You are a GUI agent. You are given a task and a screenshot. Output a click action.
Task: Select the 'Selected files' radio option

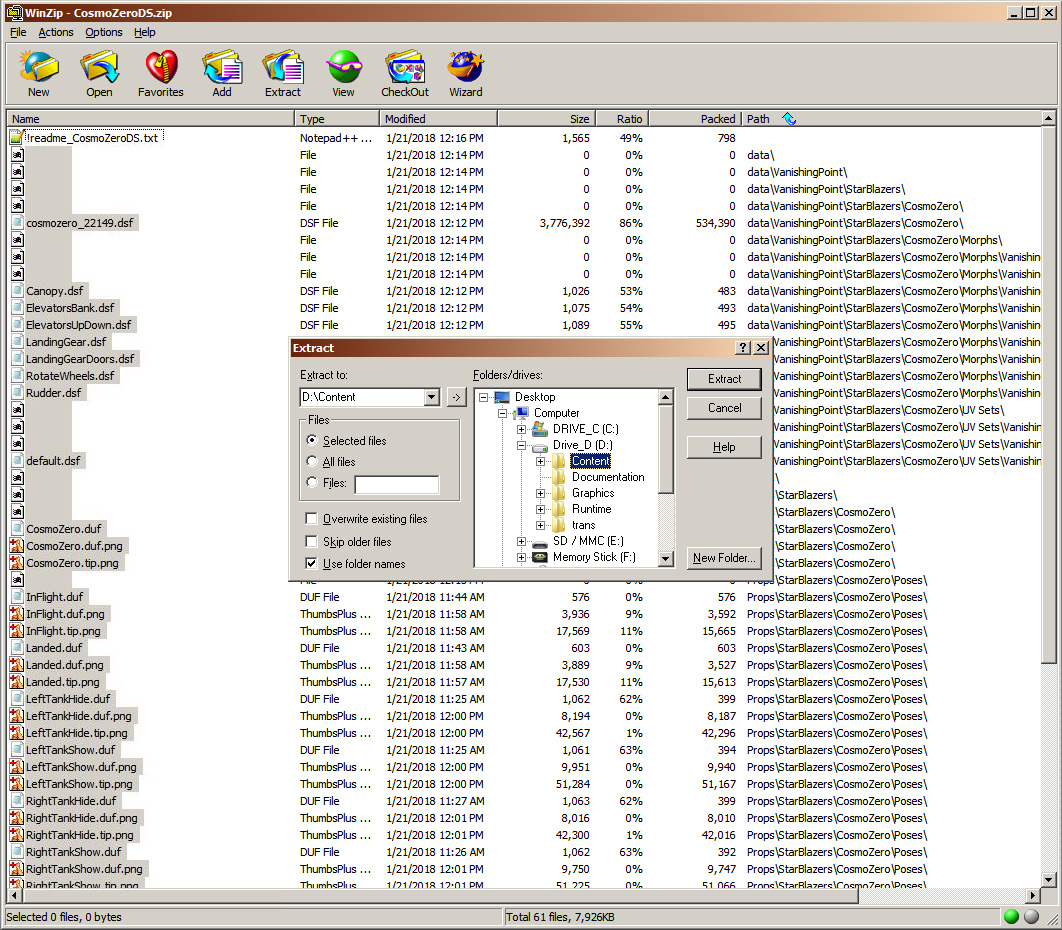click(312, 440)
